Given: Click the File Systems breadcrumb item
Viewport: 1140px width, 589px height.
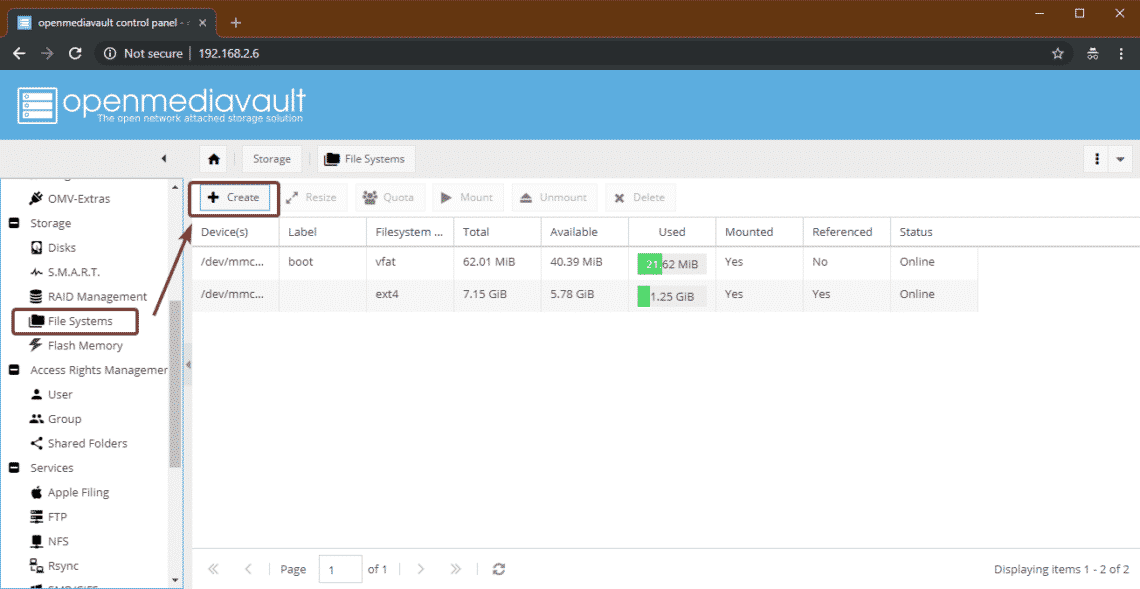Looking at the screenshot, I should coord(366,159).
